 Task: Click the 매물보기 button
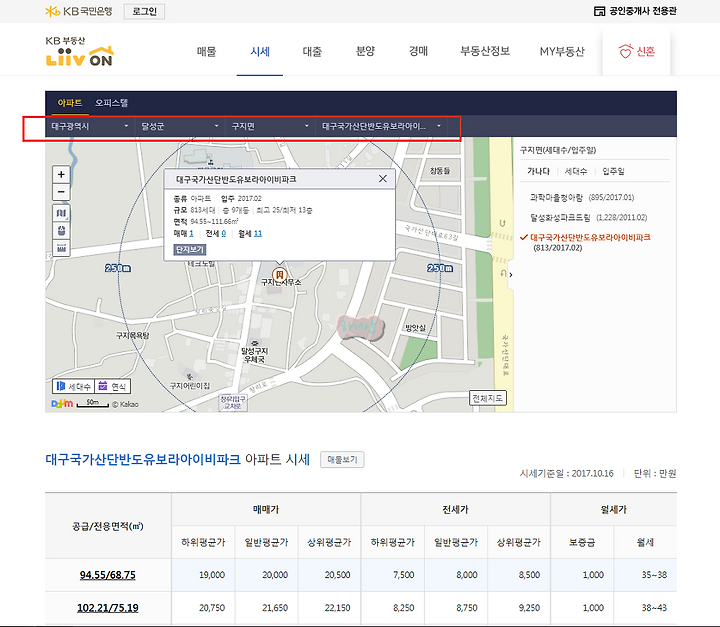pos(342,459)
